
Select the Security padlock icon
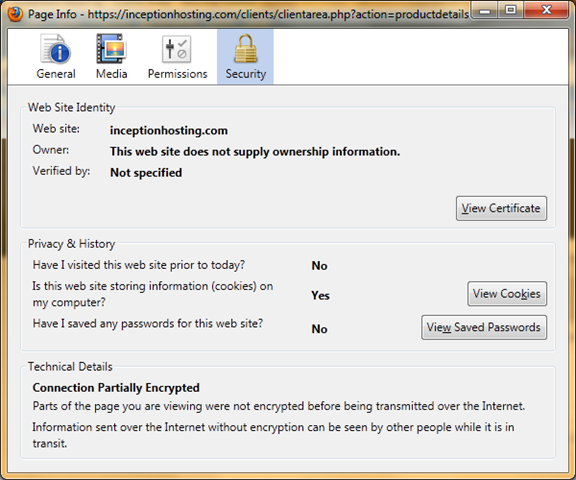pos(245,49)
